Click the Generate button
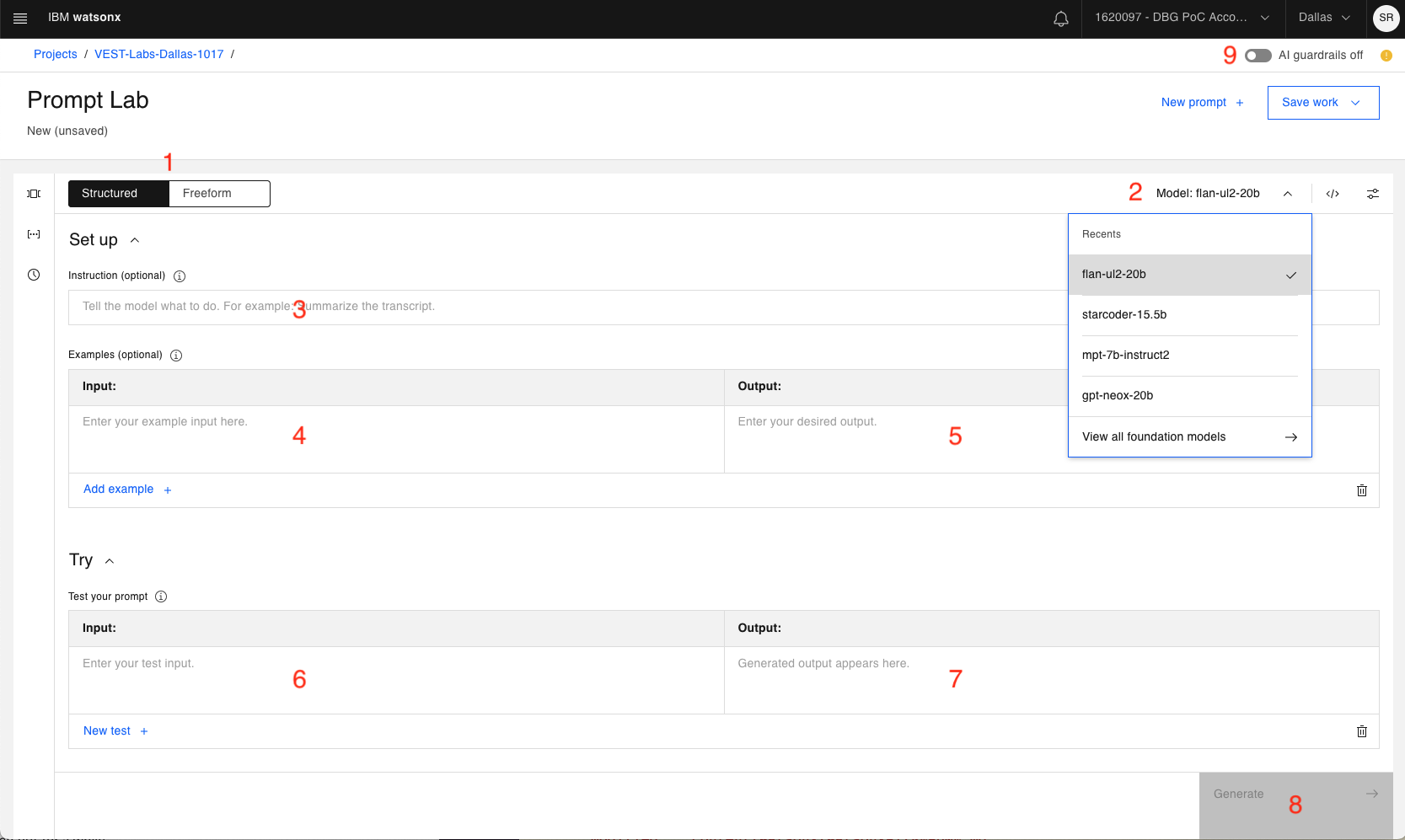This screenshot has height=840, width=1405. point(1295,805)
